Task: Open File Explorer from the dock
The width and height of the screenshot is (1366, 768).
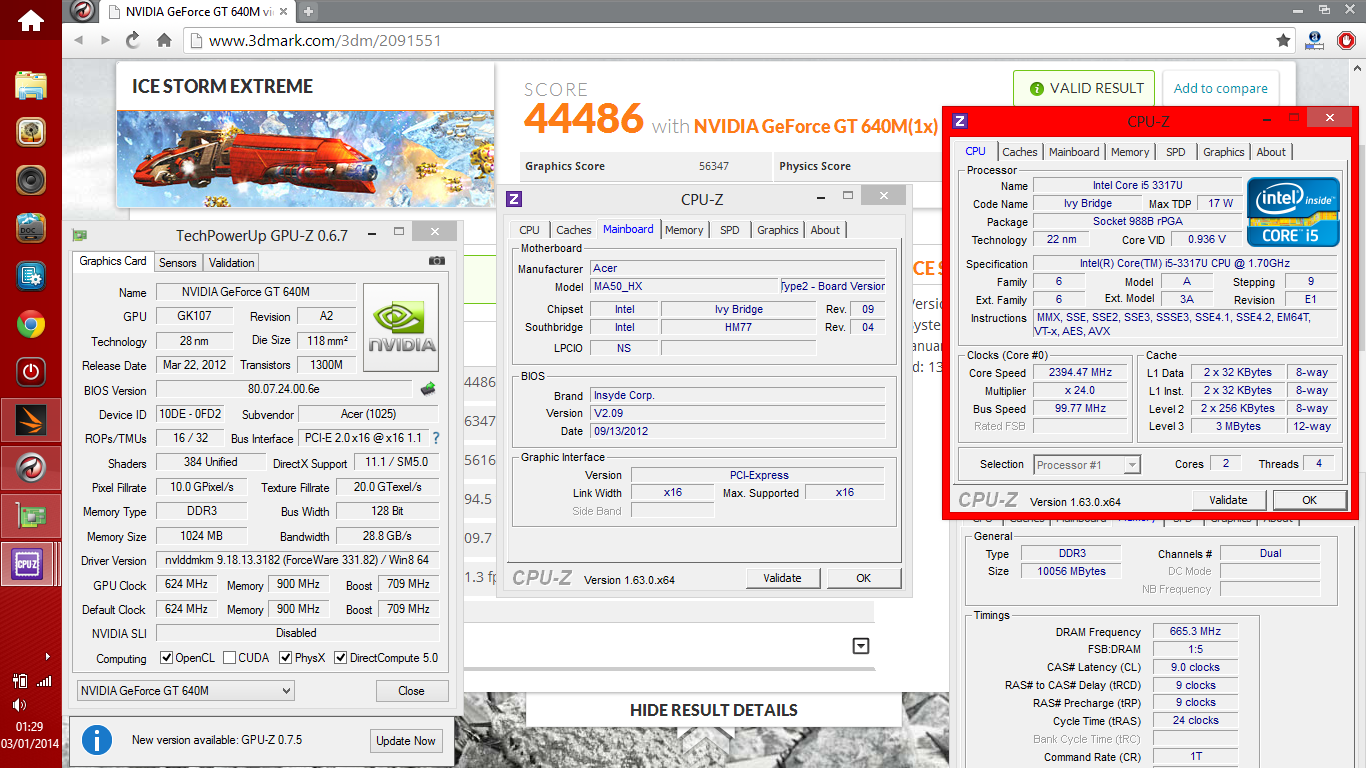Action: [x=31, y=85]
